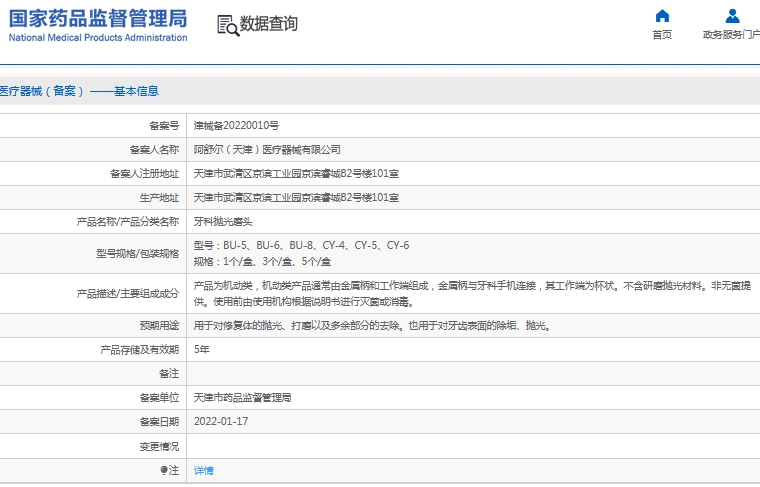This screenshot has width=760, height=487.
Task: Click 型号规格/包装规格 row label
Action: [x=138, y=253]
